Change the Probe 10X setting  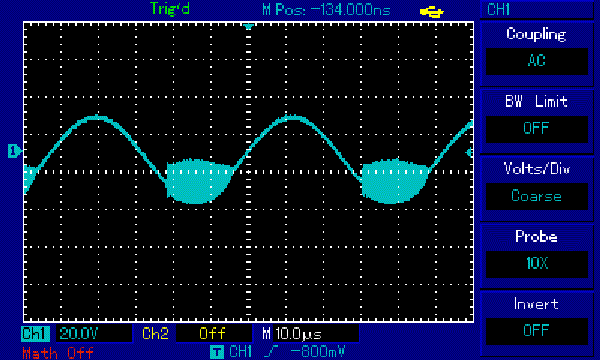tap(536, 264)
